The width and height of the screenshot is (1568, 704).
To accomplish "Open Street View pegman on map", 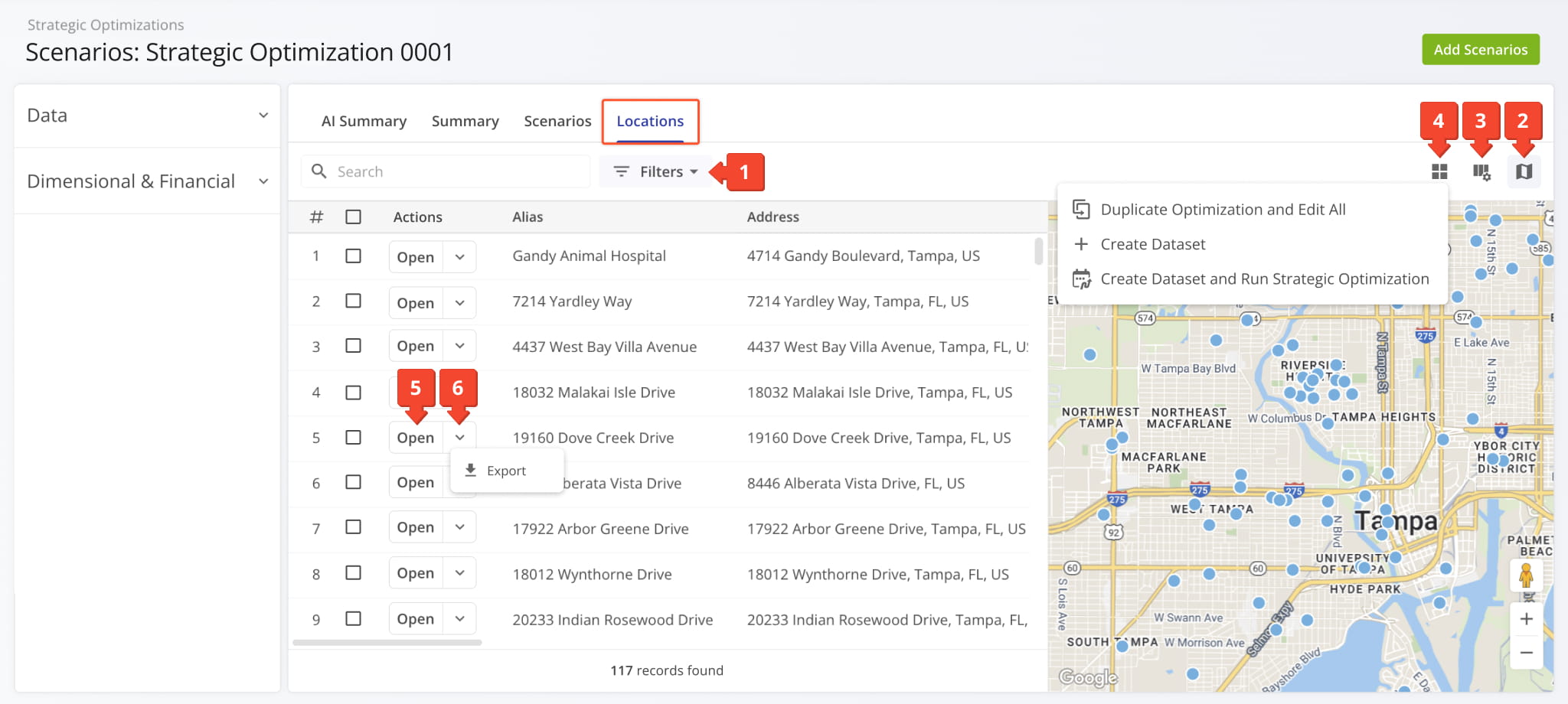I will (1526, 575).
